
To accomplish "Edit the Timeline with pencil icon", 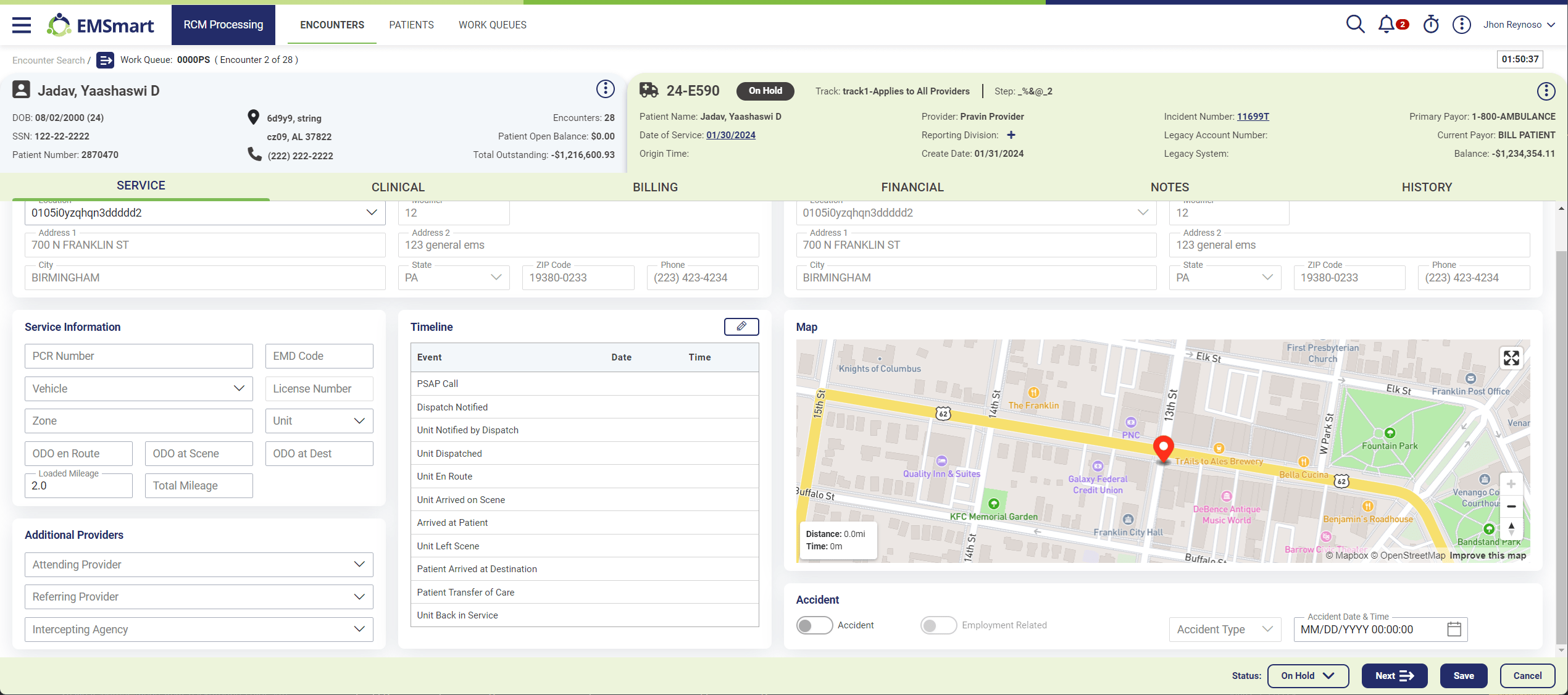I will [741, 327].
